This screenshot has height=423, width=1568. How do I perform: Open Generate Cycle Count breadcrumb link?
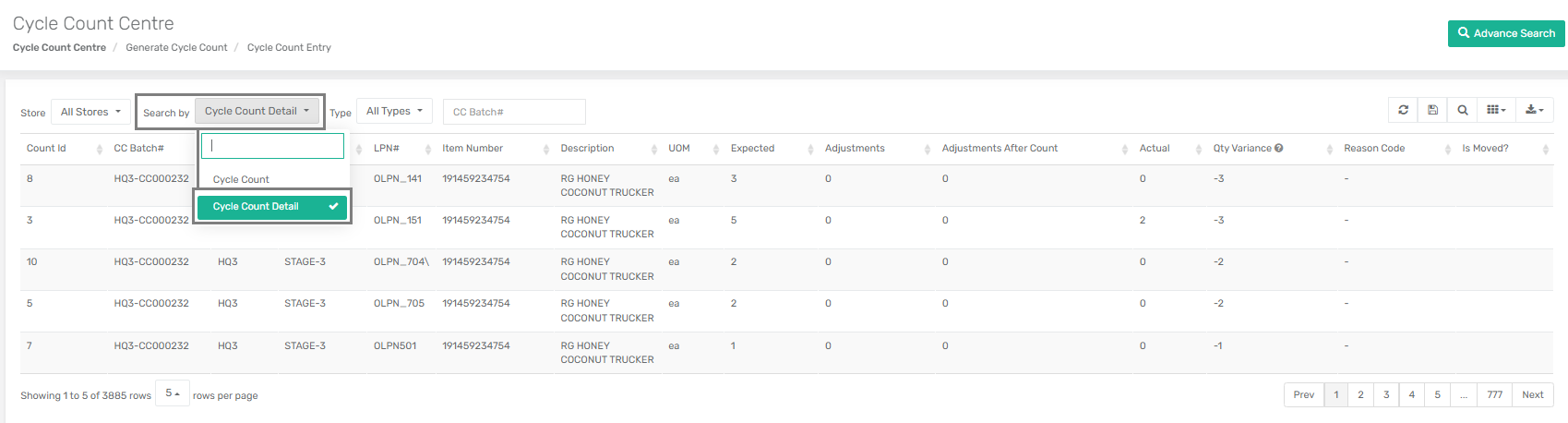[x=176, y=47]
